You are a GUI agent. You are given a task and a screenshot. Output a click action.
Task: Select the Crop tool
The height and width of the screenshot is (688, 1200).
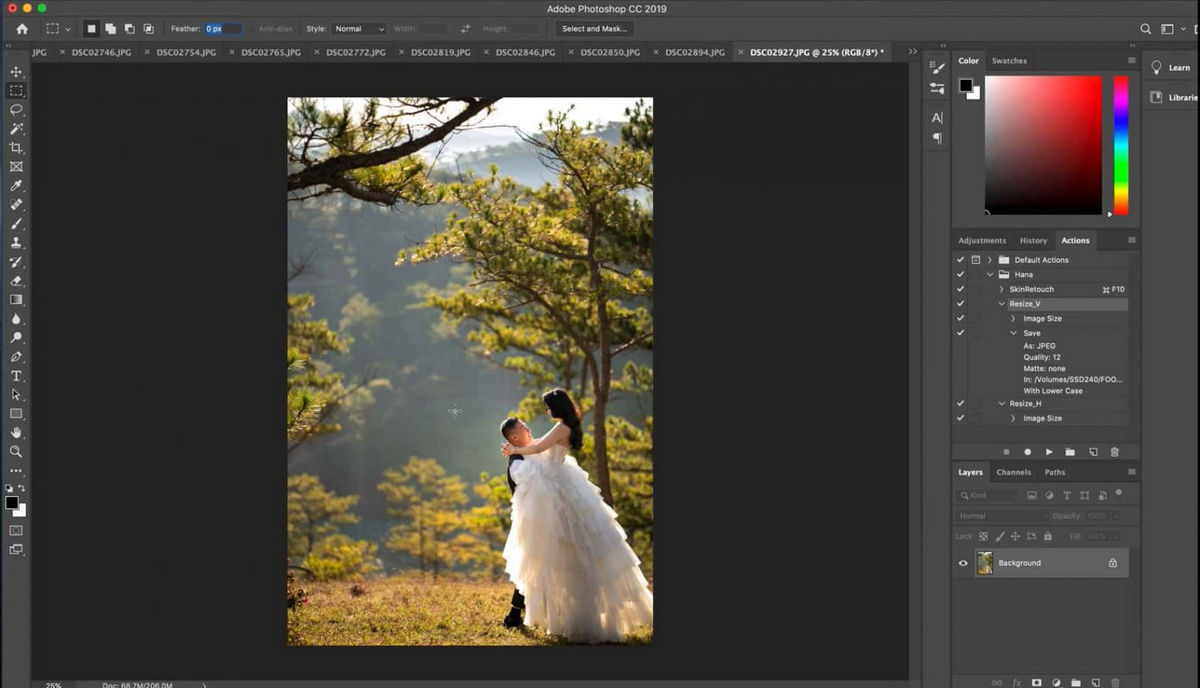pyautogui.click(x=16, y=147)
